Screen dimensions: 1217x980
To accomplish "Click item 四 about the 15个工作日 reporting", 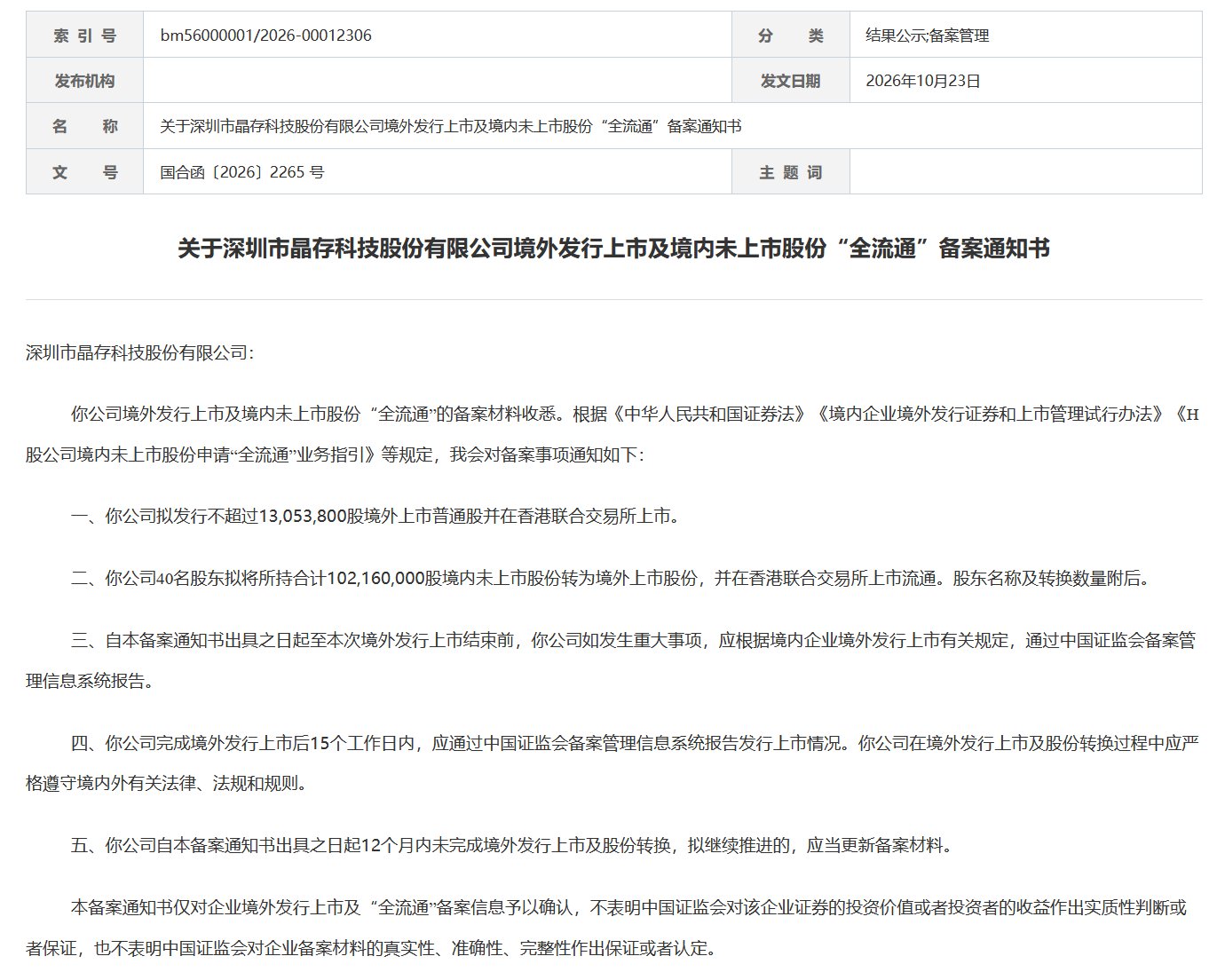I will click(x=612, y=763).
